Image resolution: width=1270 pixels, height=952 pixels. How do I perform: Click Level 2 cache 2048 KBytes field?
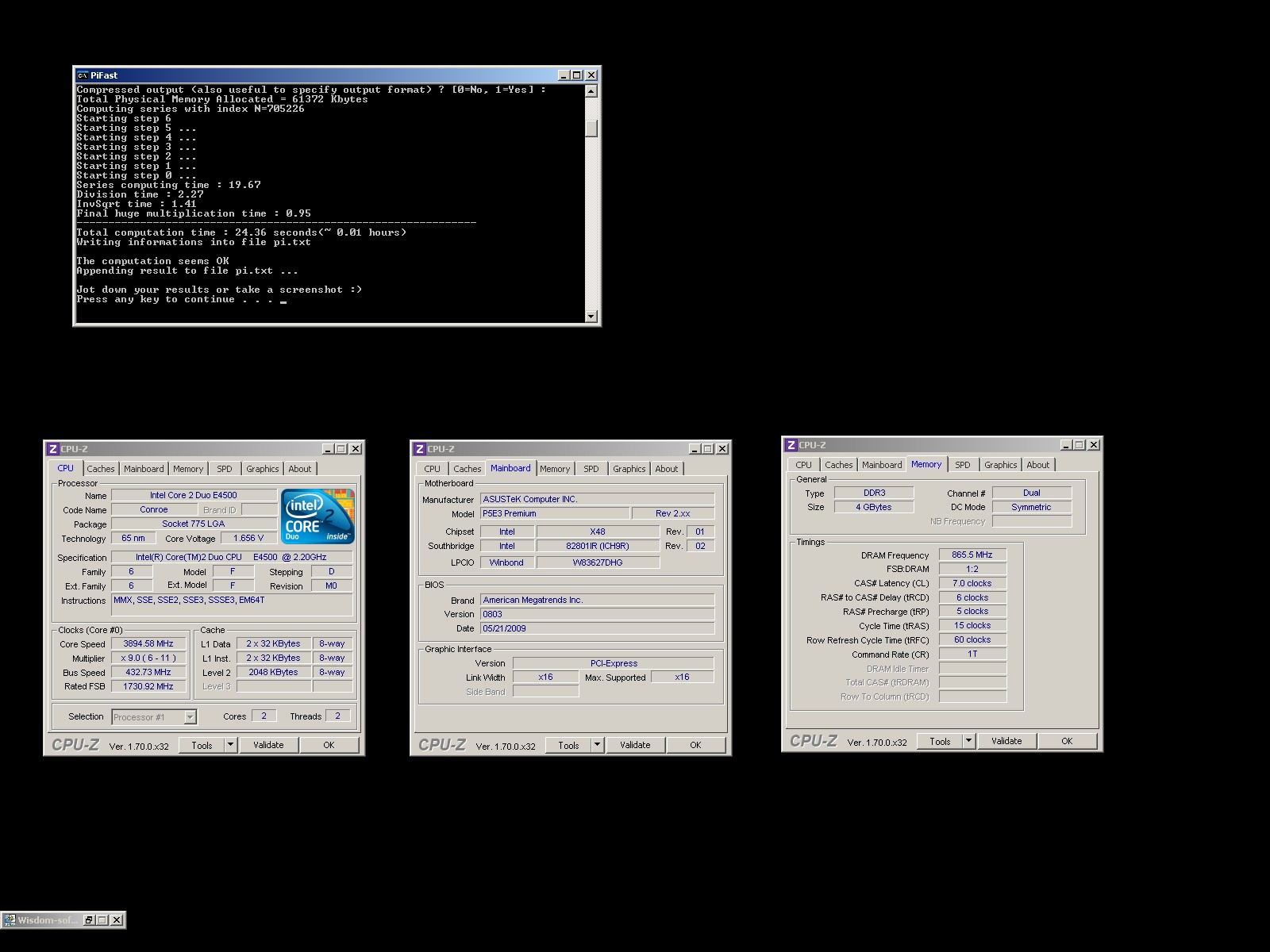273,672
